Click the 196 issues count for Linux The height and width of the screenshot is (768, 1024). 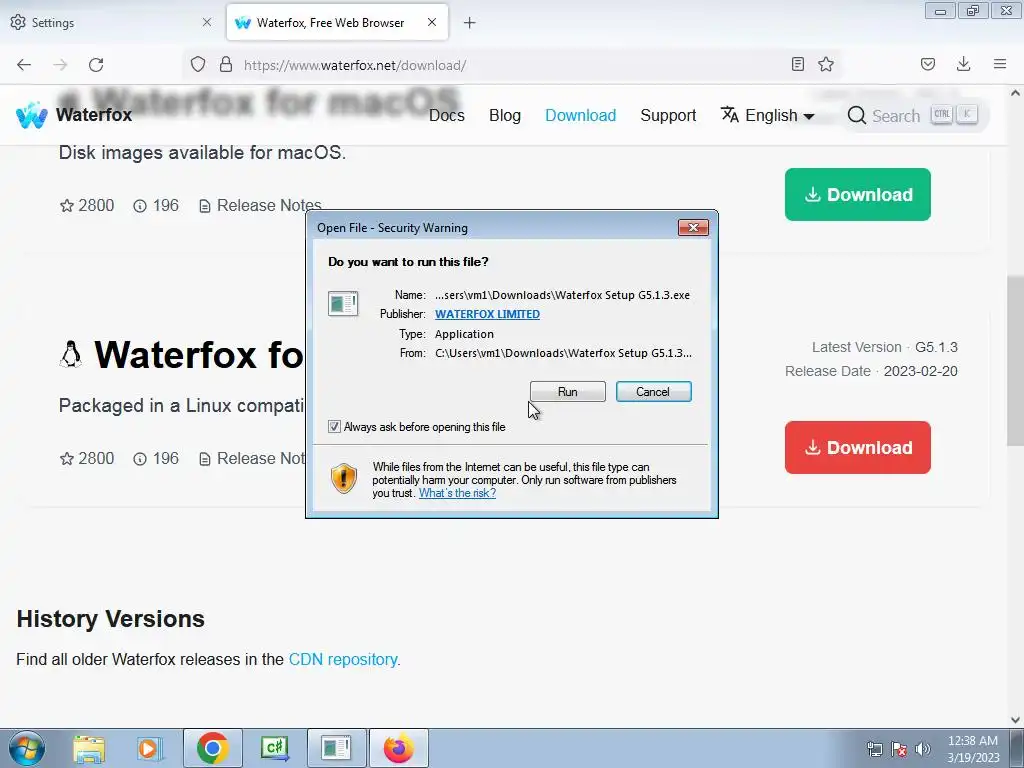156,458
